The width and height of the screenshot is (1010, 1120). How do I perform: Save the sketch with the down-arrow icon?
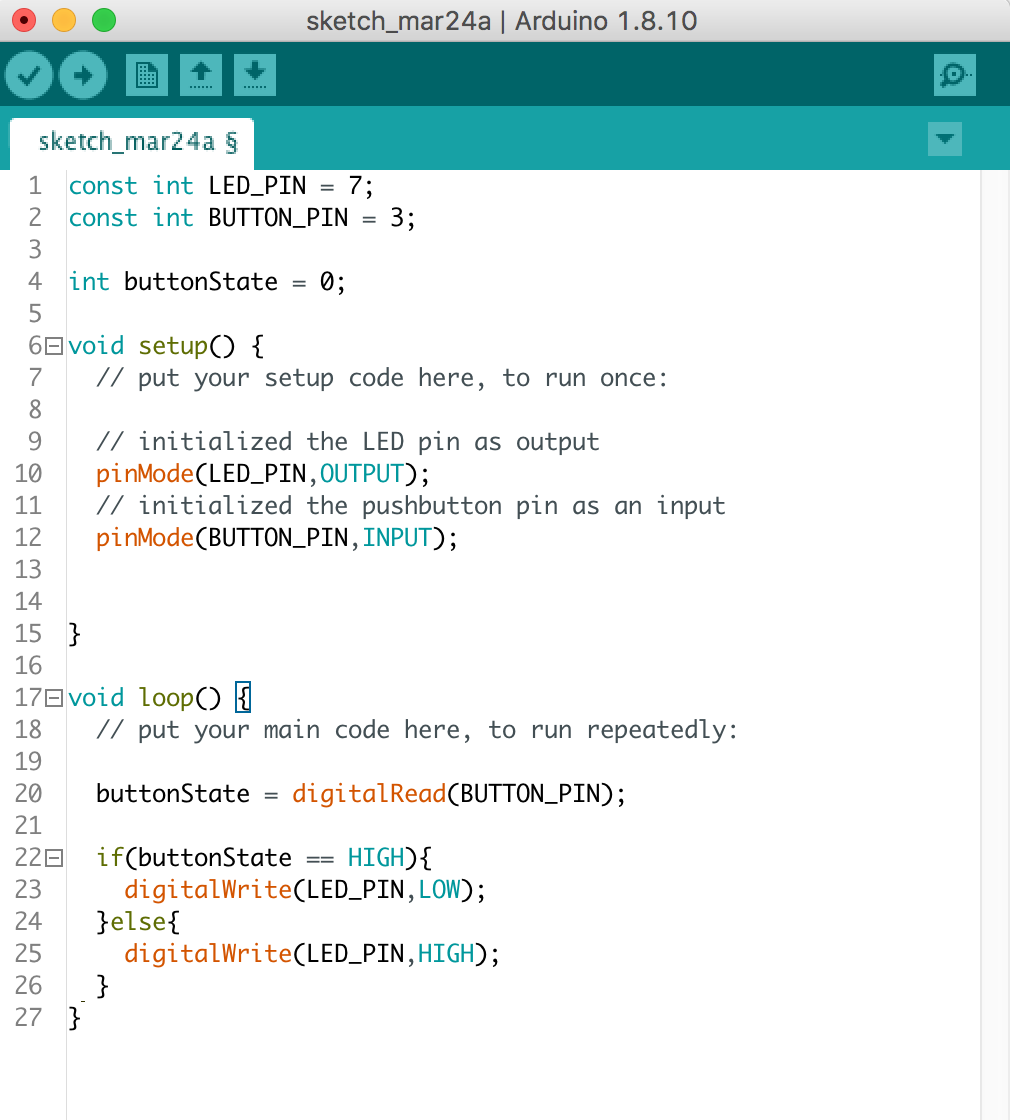pos(255,75)
